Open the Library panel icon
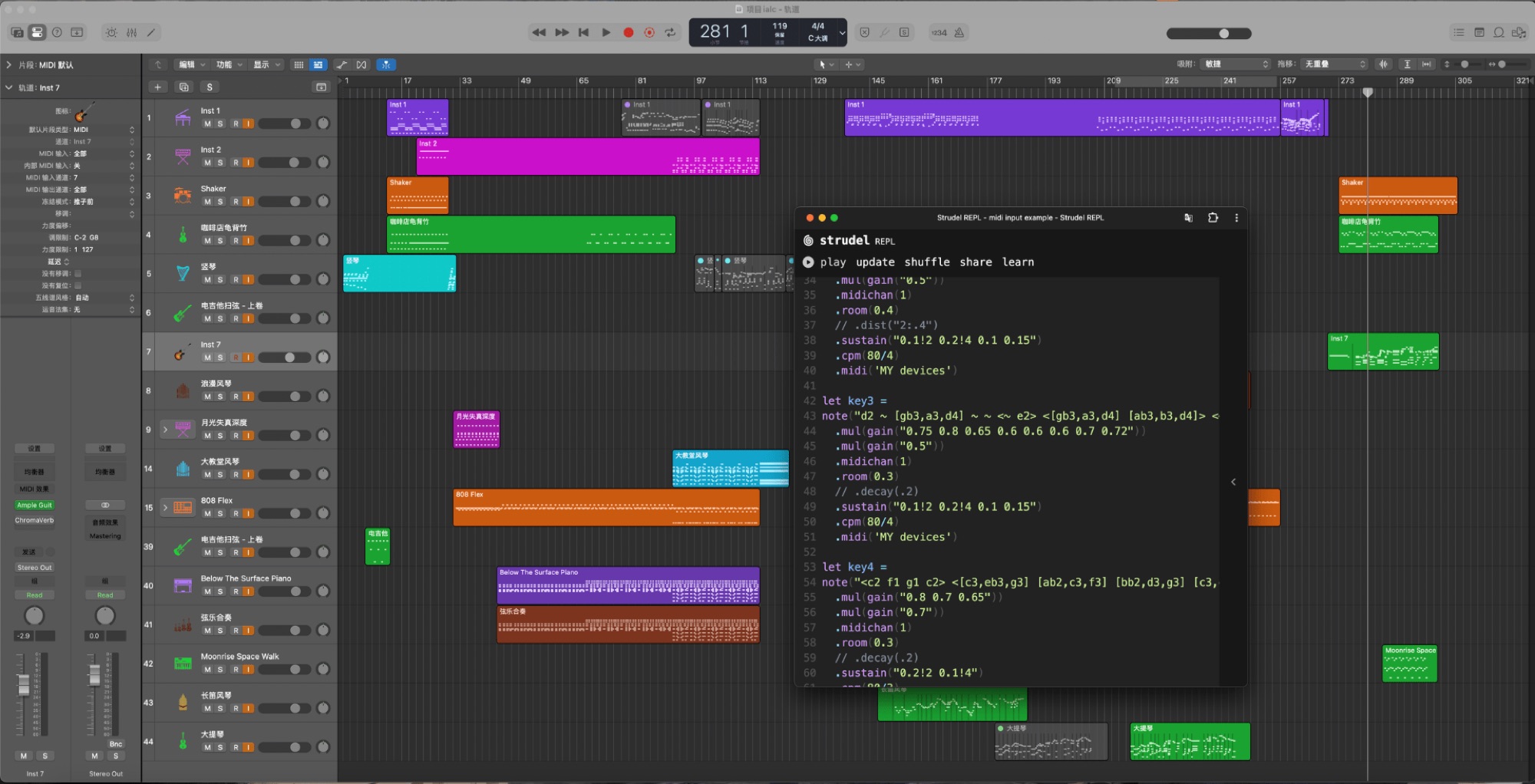 17,32
